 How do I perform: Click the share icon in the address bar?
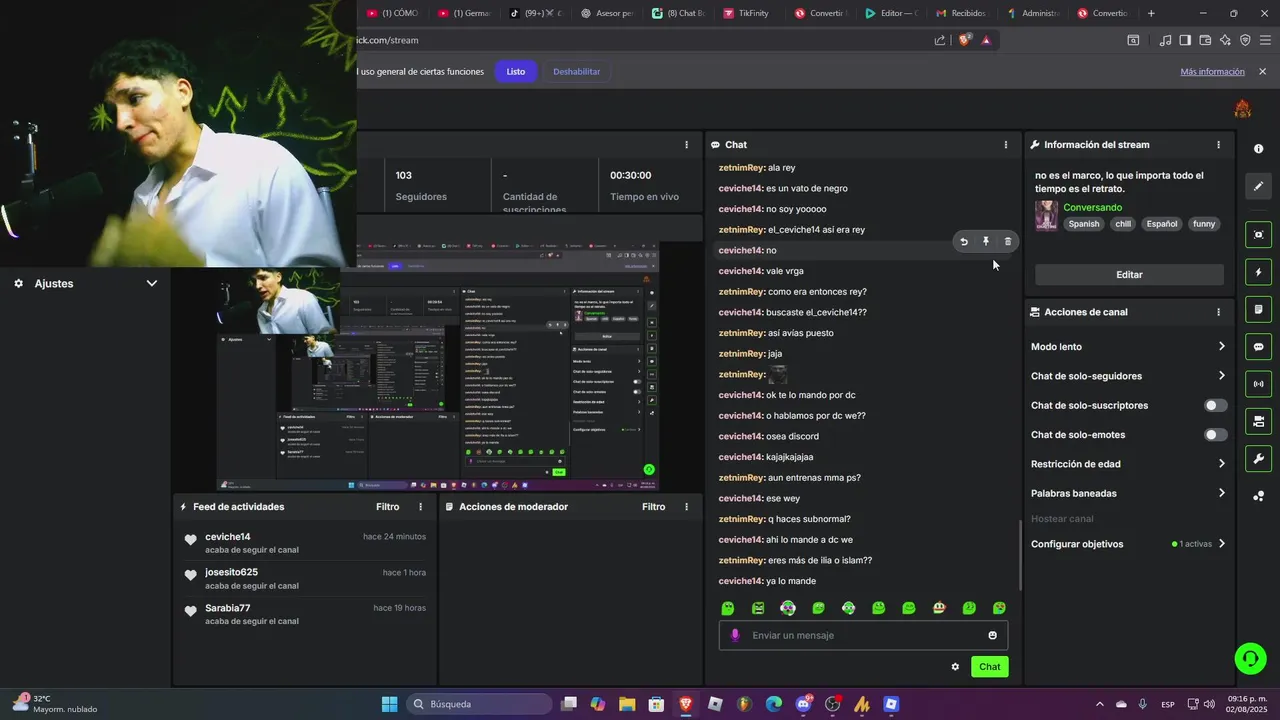[940, 40]
